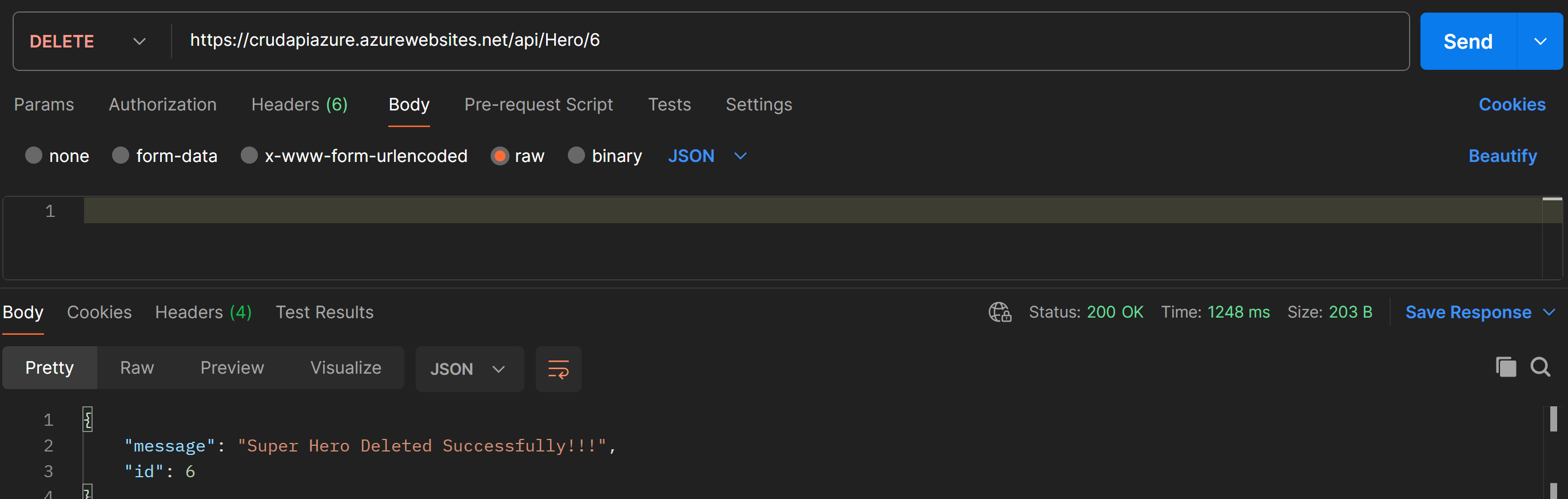Click the network globe icon beside Status
This screenshot has height=499, width=1568.
pos(1000,312)
